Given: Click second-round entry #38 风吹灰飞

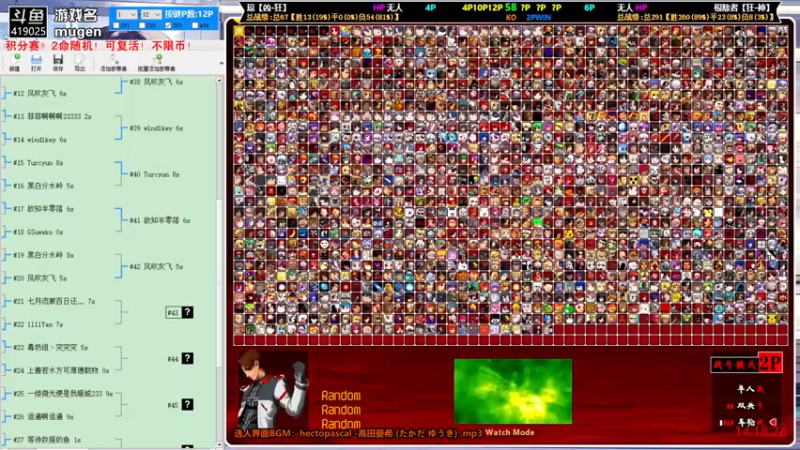Looking at the screenshot, I should point(156,82).
